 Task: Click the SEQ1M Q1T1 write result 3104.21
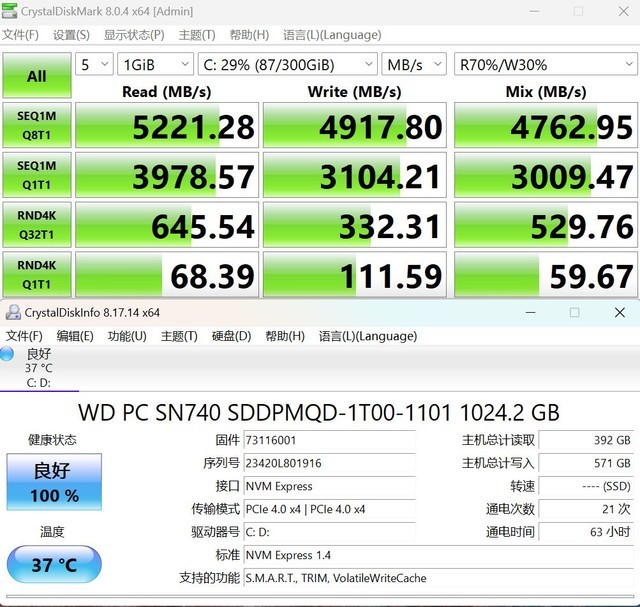click(x=355, y=175)
